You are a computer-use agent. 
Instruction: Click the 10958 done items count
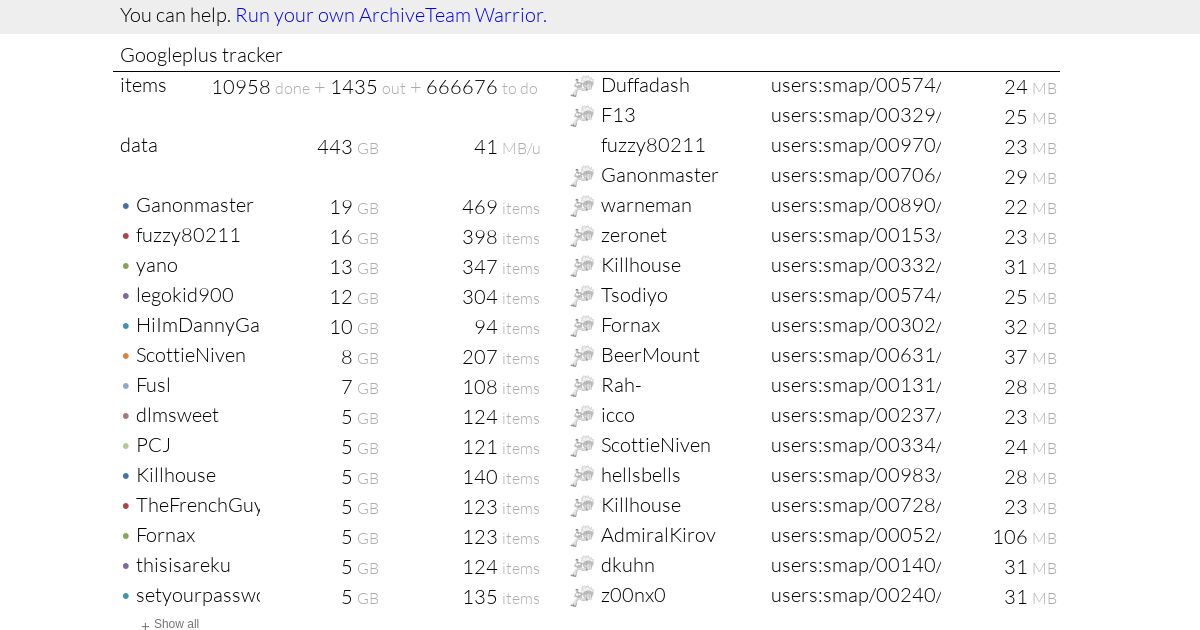point(260,87)
